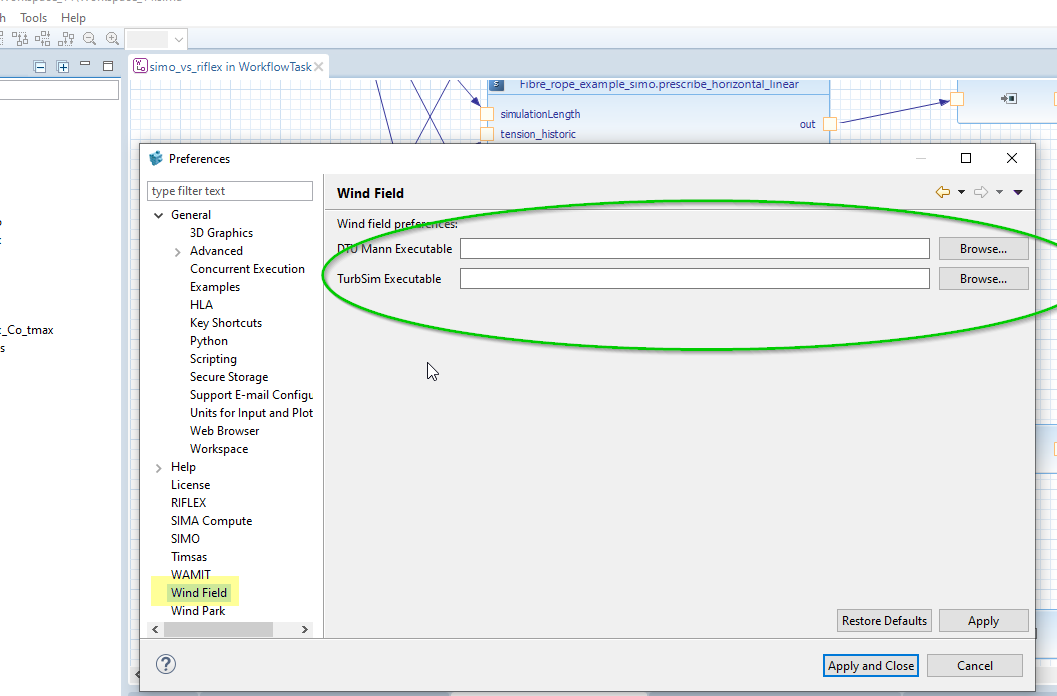Click the zoom out magnifier icon
The width and height of the screenshot is (1057, 696).
point(90,39)
